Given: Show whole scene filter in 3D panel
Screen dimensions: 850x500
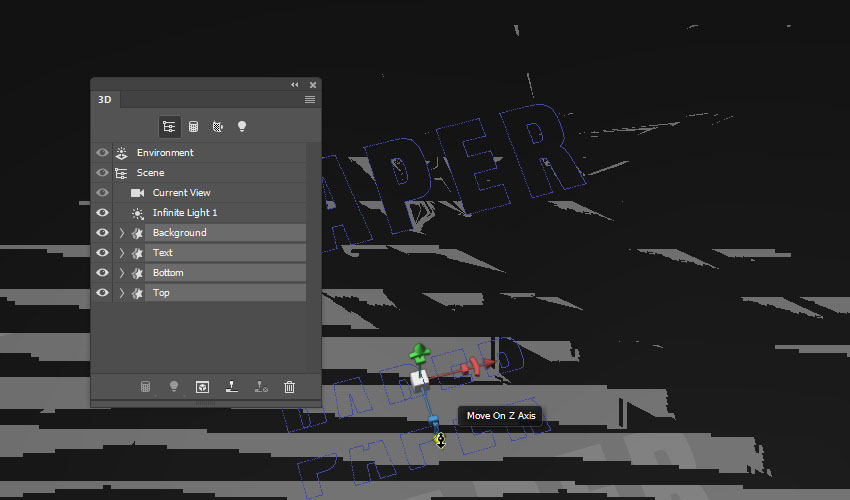Looking at the screenshot, I should pyautogui.click(x=169, y=127).
